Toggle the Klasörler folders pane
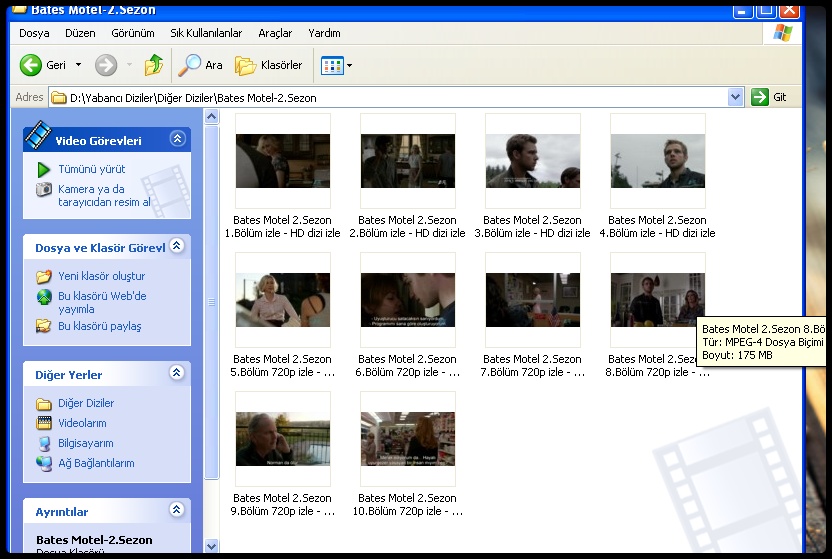 tap(268, 65)
